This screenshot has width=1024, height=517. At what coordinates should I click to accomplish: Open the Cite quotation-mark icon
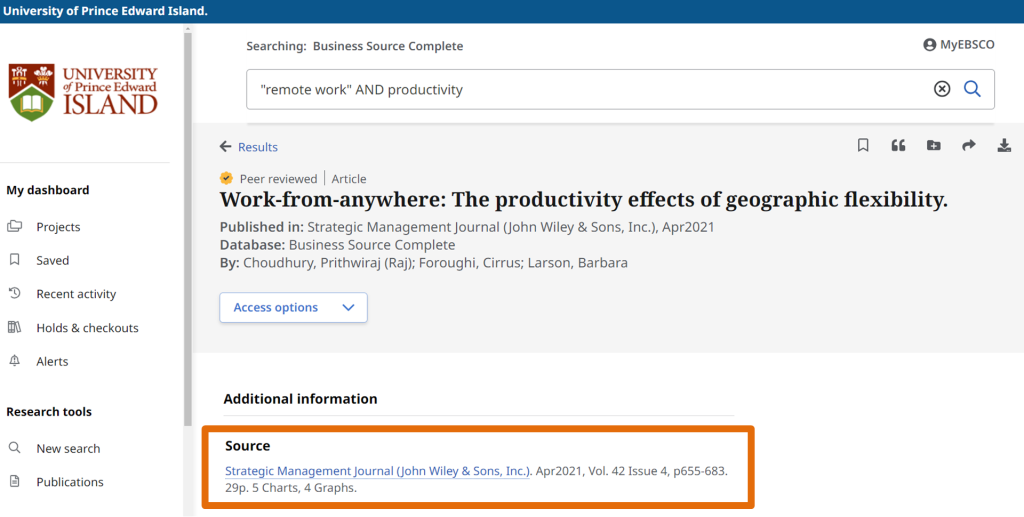899,145
